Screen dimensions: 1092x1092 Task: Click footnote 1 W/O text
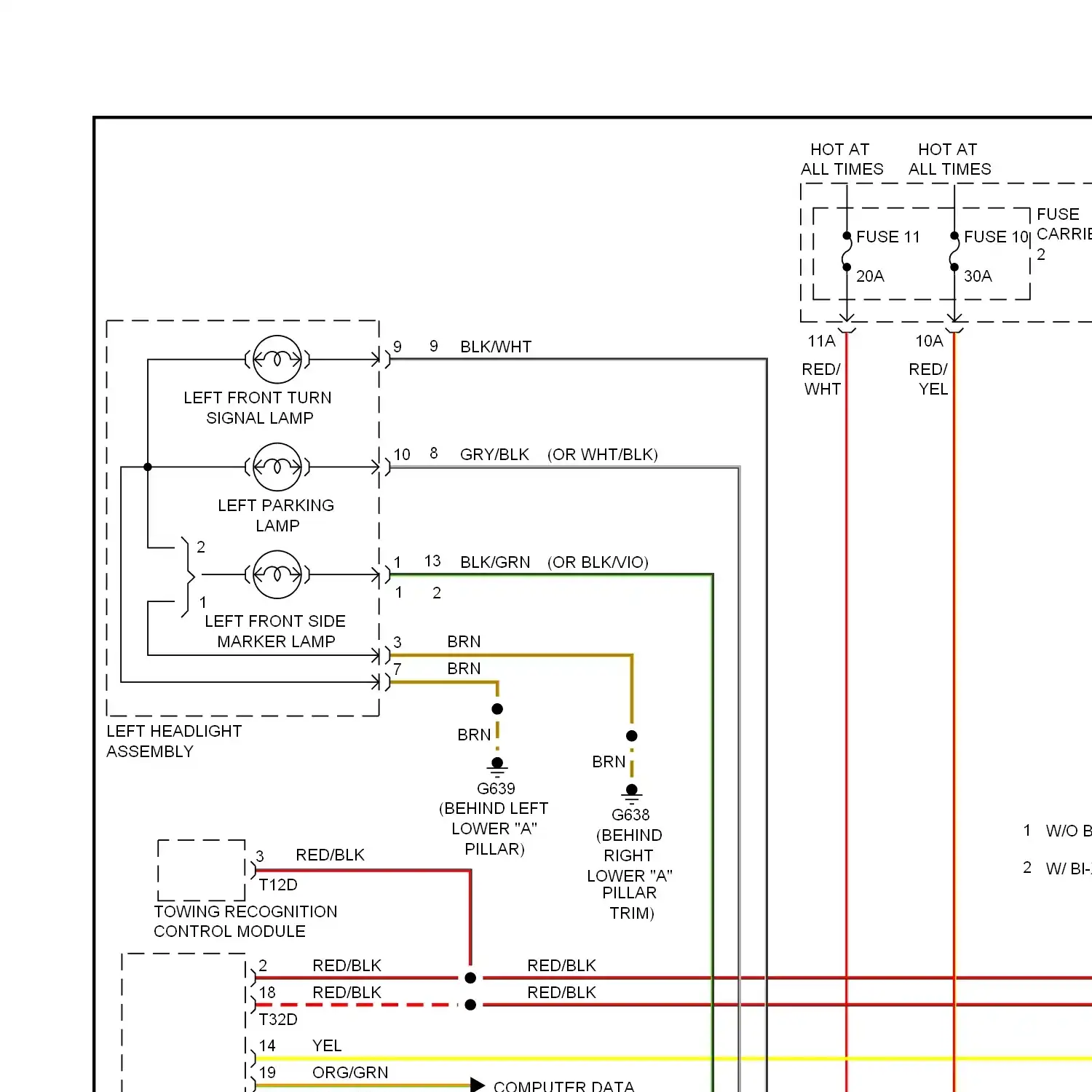[x=1068, y=831]
